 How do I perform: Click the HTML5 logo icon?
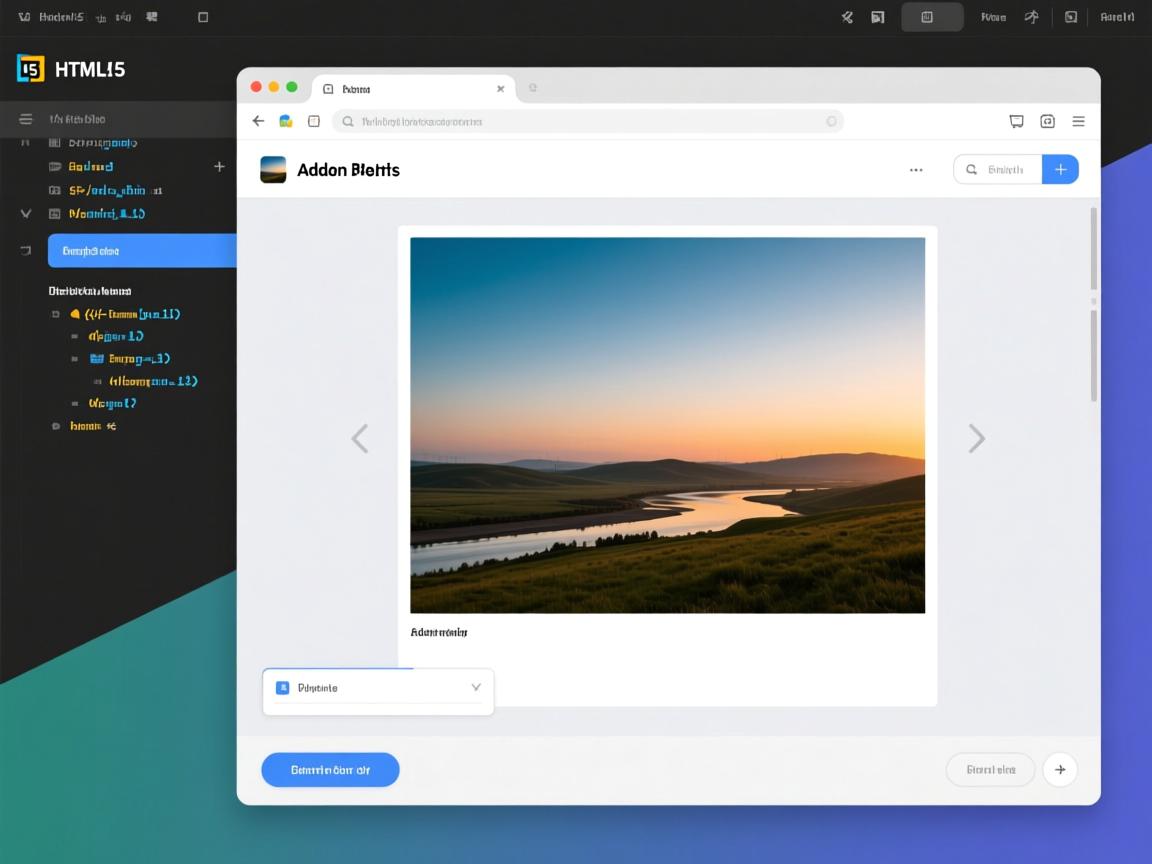[31, 69]
